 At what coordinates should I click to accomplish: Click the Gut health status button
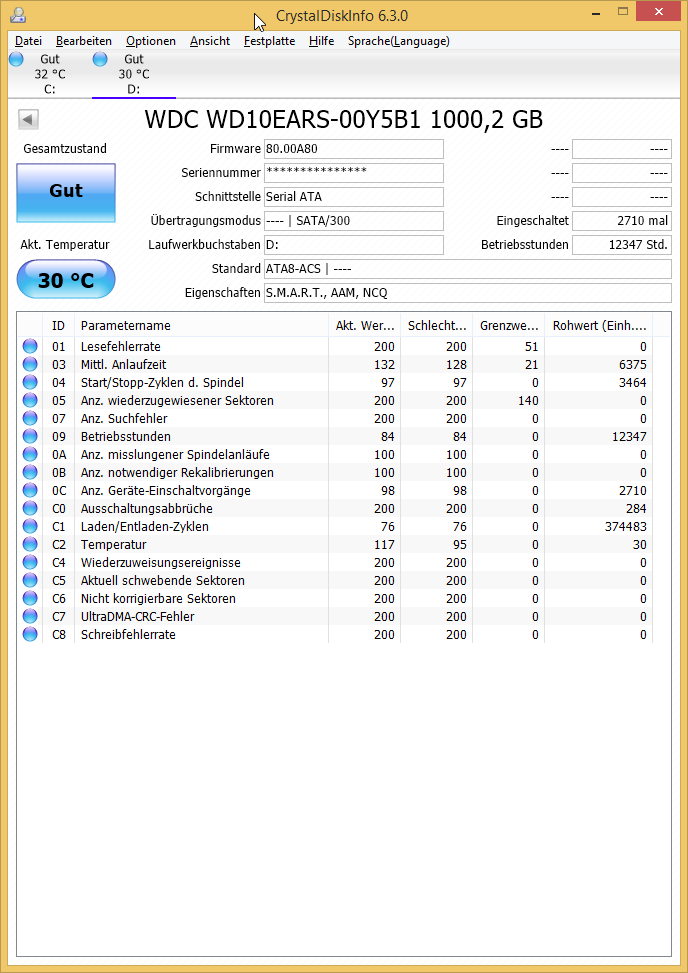(x=66, y=193)
